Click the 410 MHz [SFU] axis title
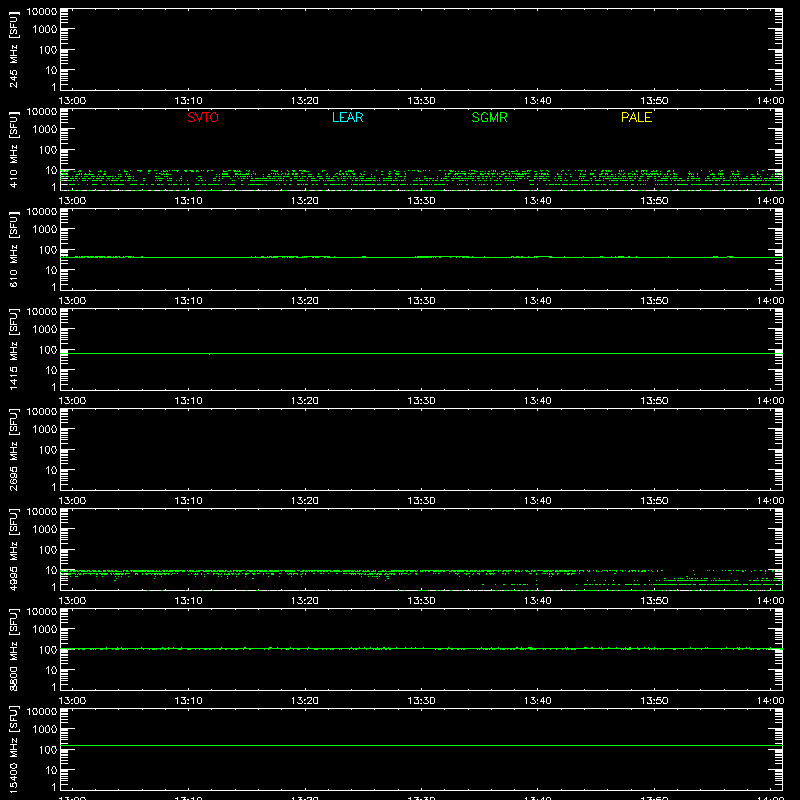Screen dimensions: 800x800 pos(13,149)
